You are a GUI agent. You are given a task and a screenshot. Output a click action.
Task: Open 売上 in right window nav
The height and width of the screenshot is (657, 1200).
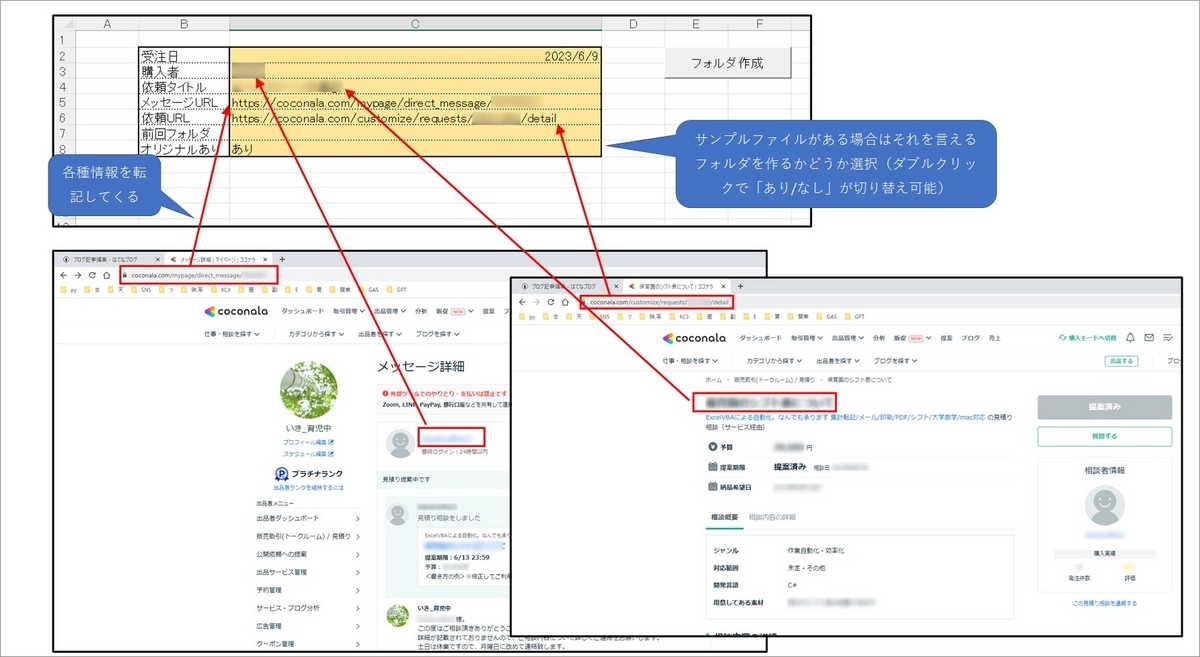995,339
